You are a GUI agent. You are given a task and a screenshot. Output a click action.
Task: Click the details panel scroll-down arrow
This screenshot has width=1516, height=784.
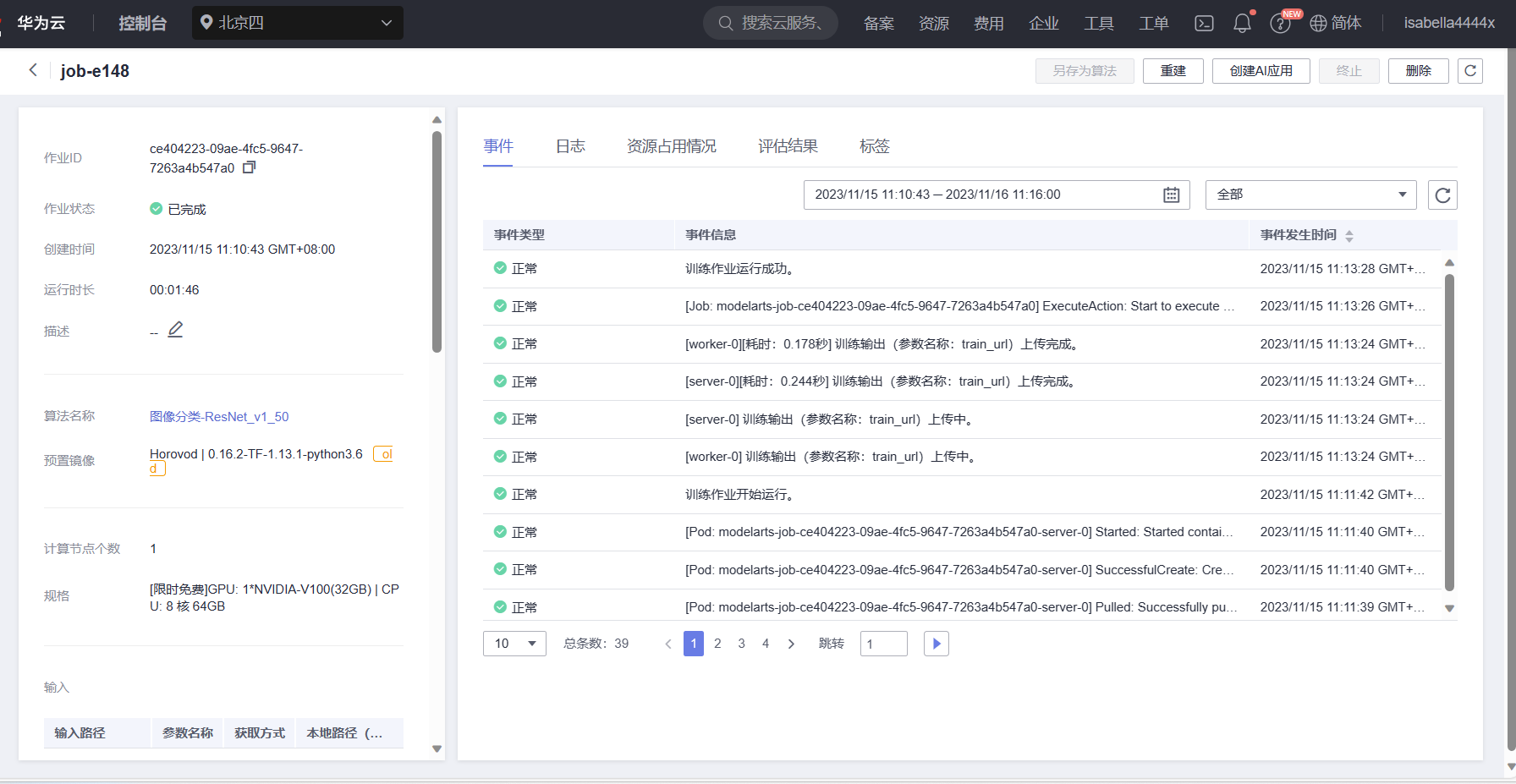tap(437, 748)
